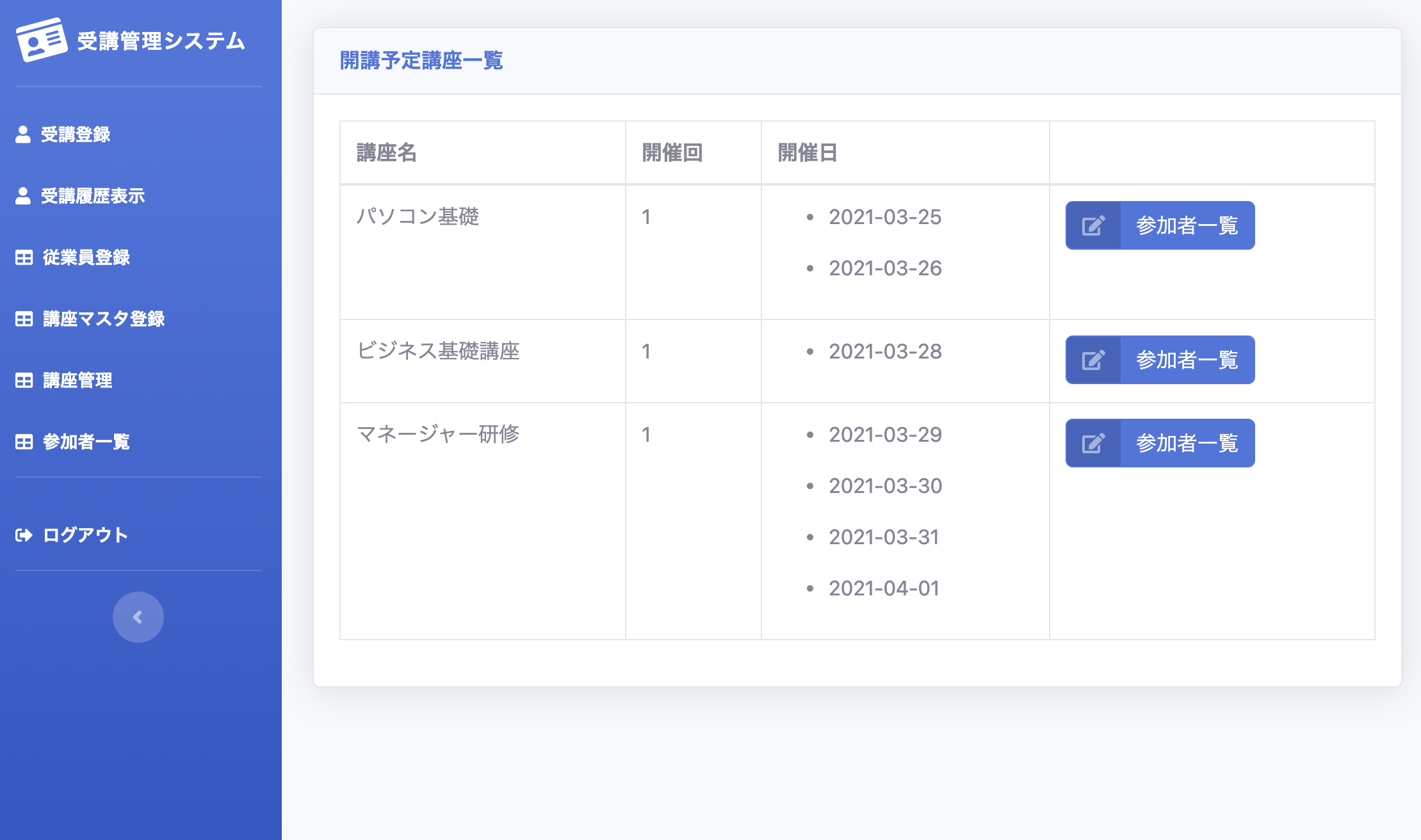The width and height of the screenshot is (1421, 840).
Task: Select the grid icon for 講座マスタ登録
Action: pos(22,319)
